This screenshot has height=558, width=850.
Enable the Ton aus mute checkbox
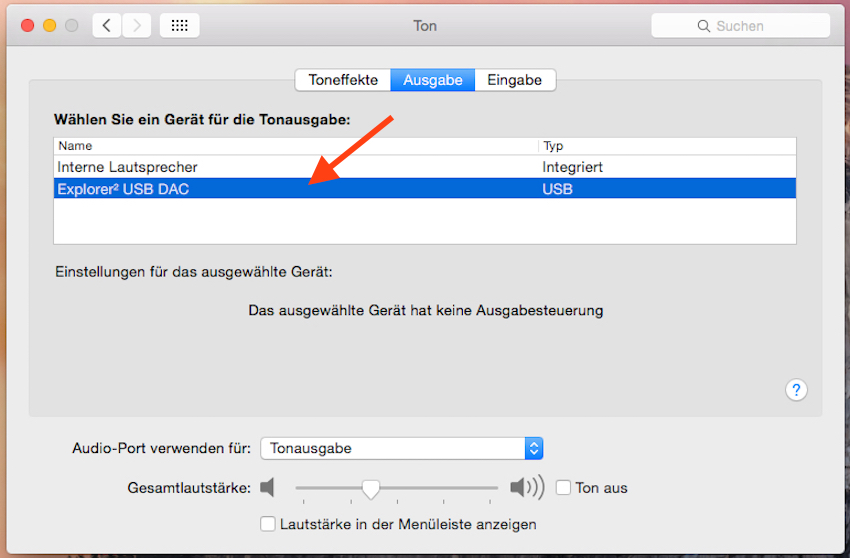(x=563, y=488)
